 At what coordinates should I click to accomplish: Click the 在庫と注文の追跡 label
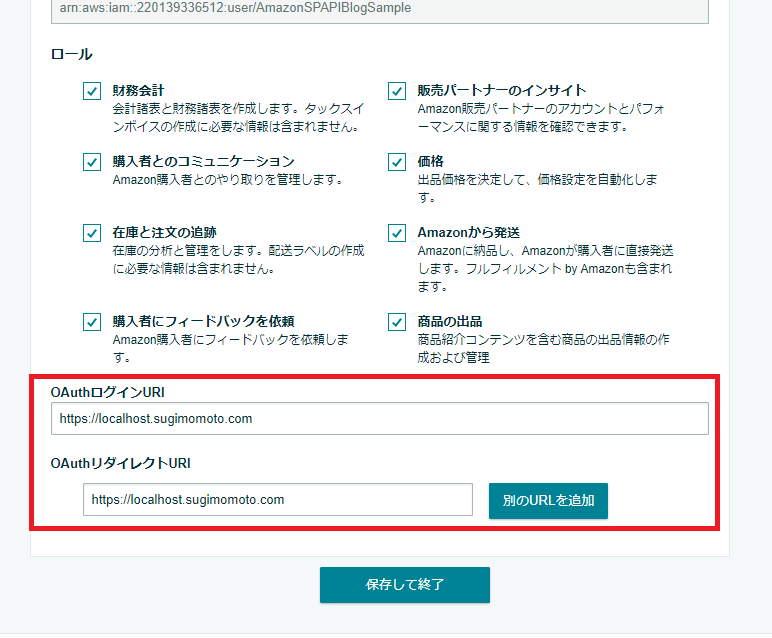164,232
